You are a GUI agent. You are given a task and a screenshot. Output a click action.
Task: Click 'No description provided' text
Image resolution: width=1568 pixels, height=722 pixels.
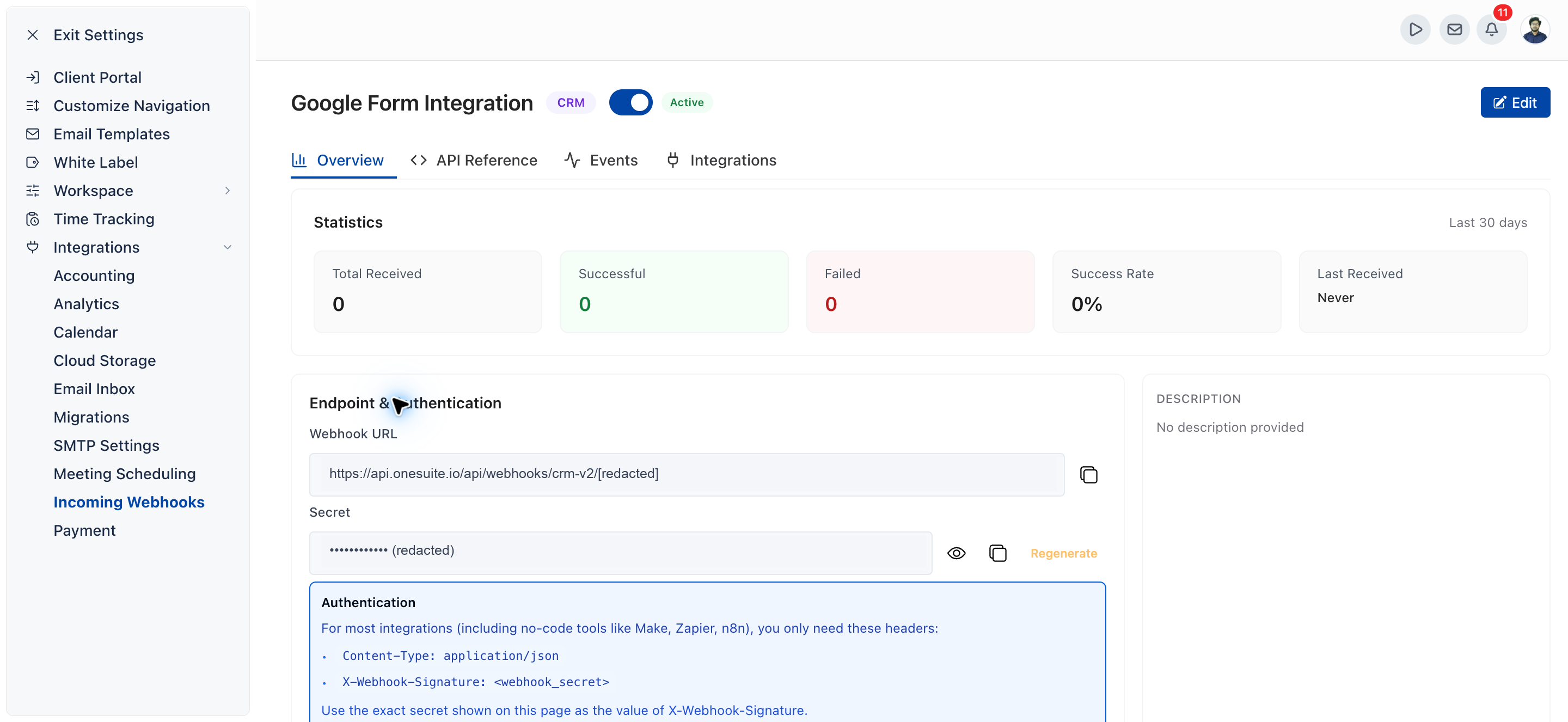(x=1229, y=427)
